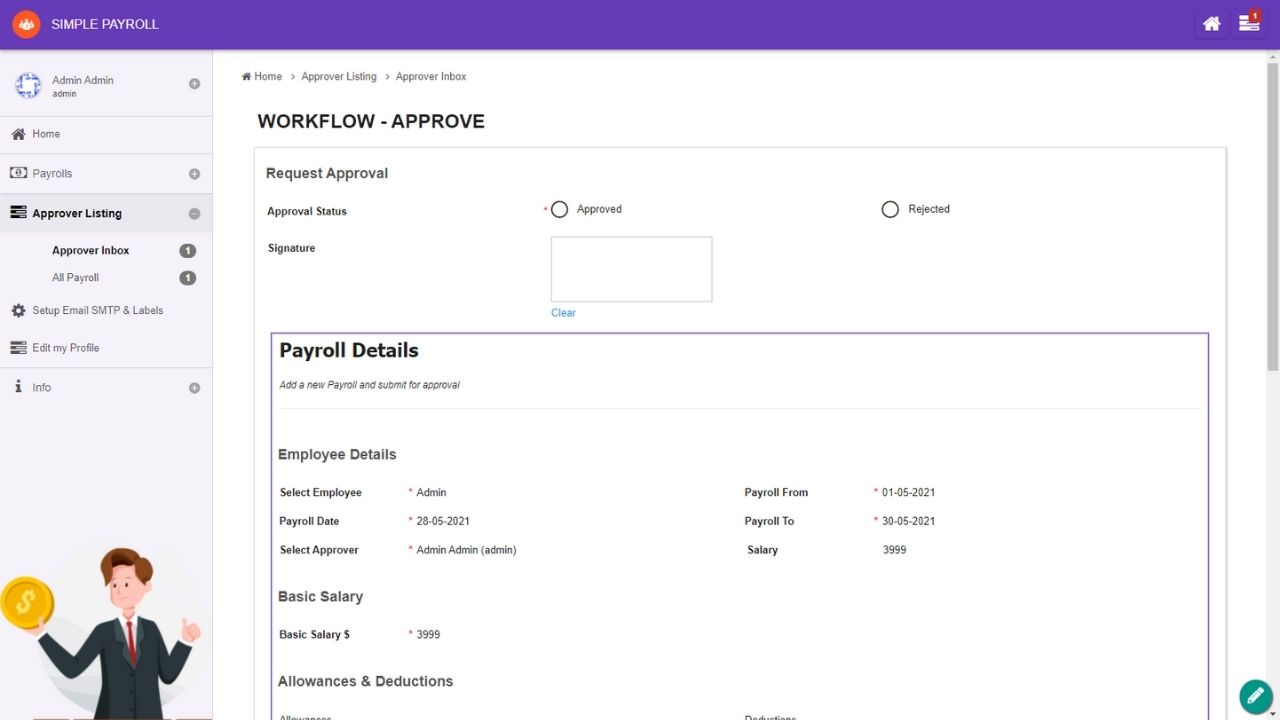The width and height of the screenshot is (1280, 720).
Task: Open All Payroll in the sidebar
Action: [x=76, y=278]
